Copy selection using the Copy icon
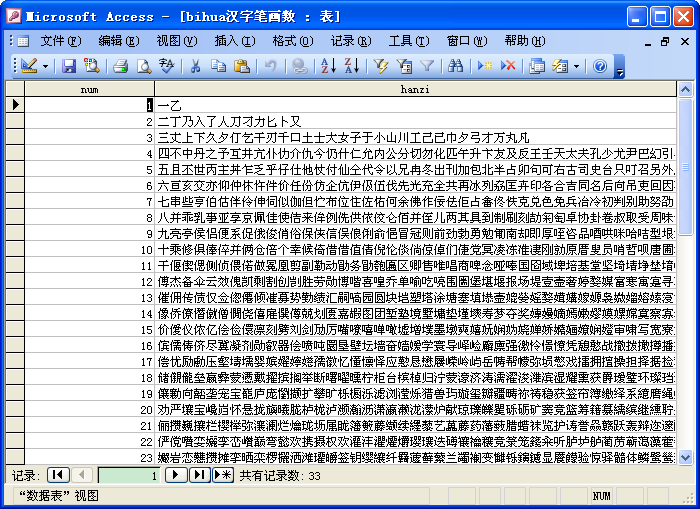Viewport: 700px width, 509px height. point(218,66)
